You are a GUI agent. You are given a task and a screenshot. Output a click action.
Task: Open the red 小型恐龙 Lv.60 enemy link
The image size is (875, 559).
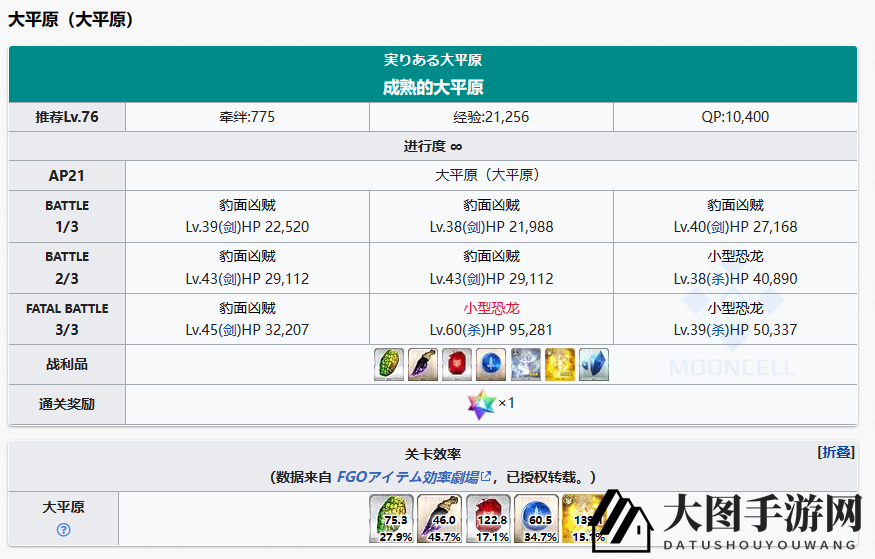[x=491, y=308]
